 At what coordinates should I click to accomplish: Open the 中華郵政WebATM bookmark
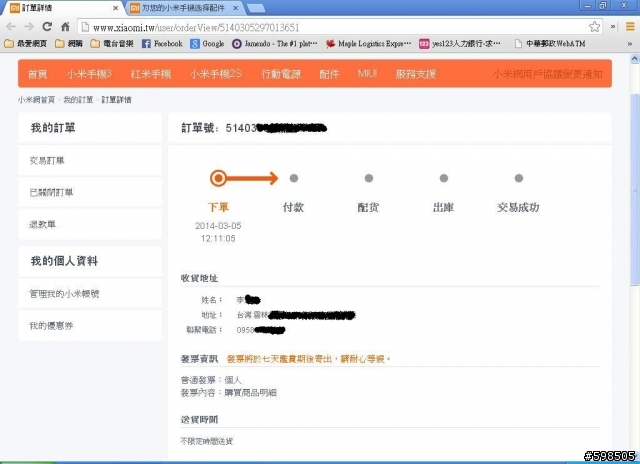550,44
